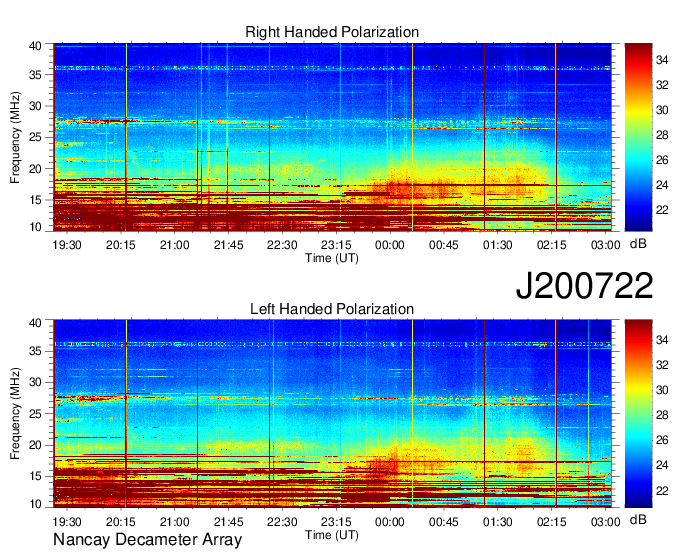Click "Time (UT)" label under right-handed plot
The height and width of the screenshot is (552, 680).
(332, 258)
